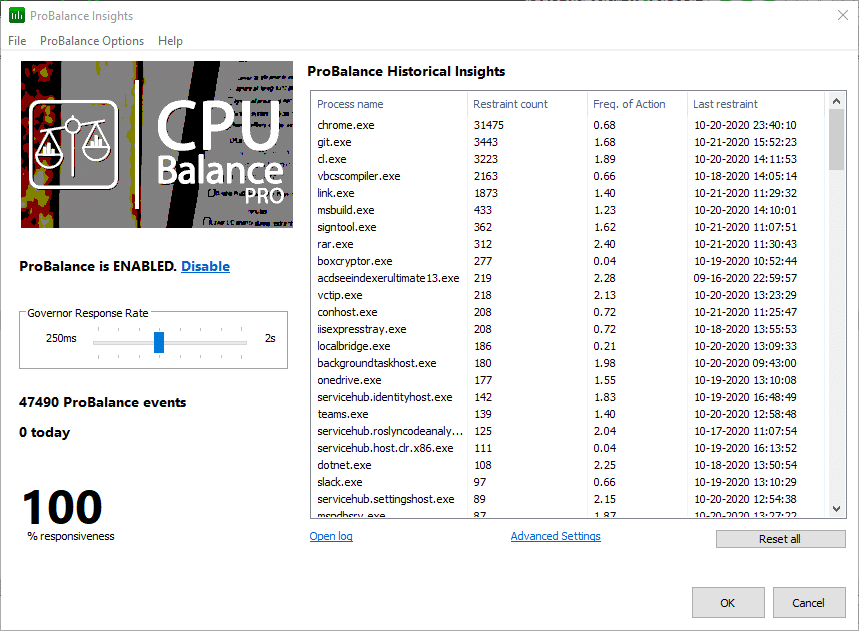Sort by Restraint count column header
Image resolution: width=859 pixels, height=631 pixels.
[x=528, y=104]
